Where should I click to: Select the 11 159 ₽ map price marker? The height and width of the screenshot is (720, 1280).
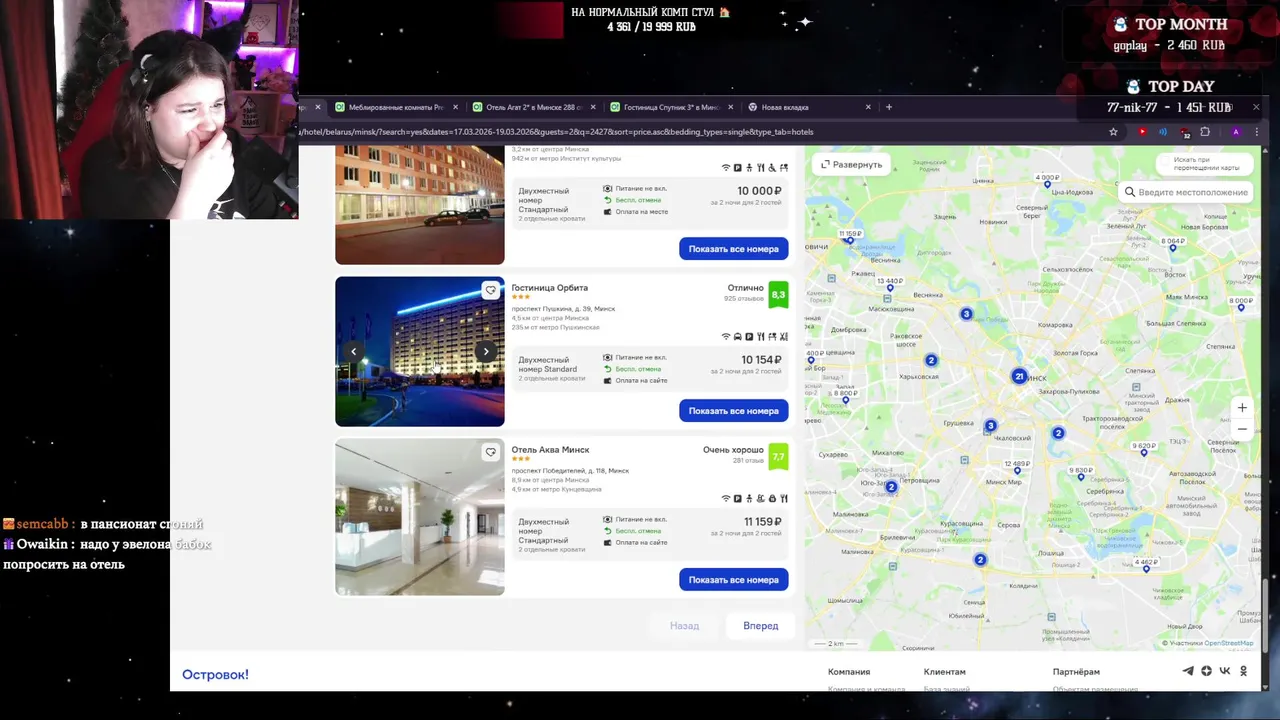tap(850, 236)
